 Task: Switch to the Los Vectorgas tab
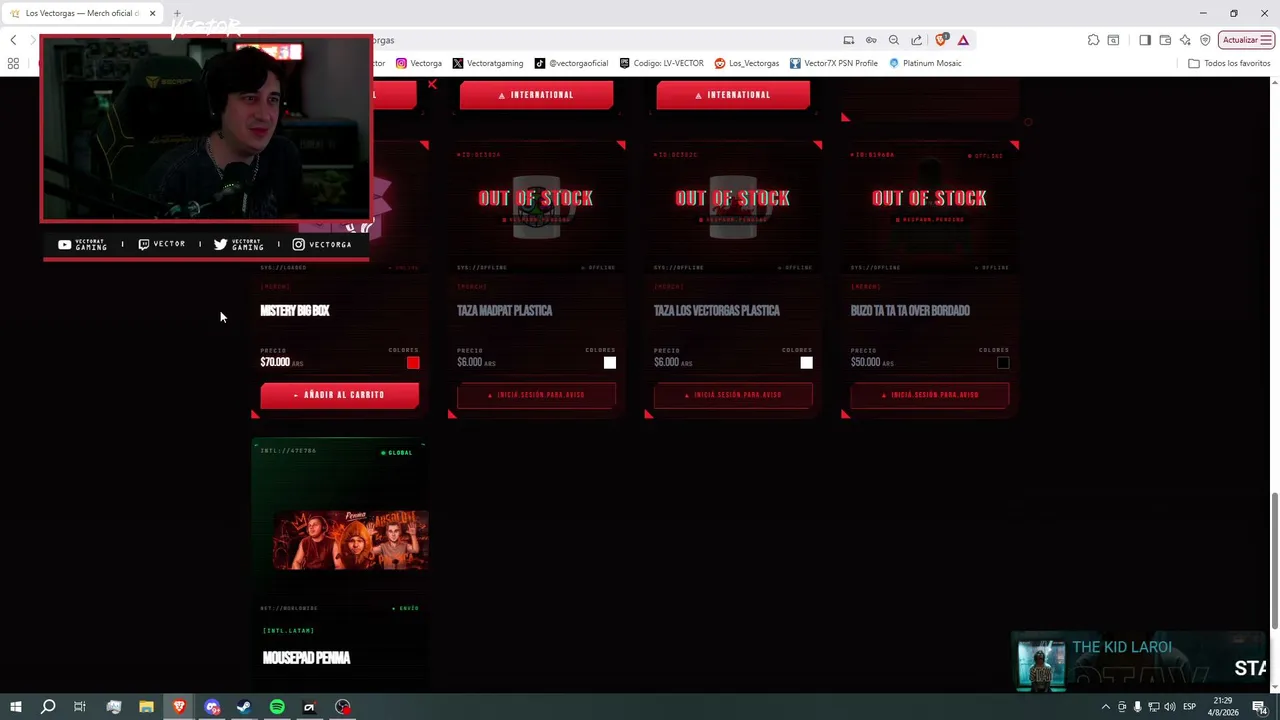pyautogui.click(x=82, y=14)
